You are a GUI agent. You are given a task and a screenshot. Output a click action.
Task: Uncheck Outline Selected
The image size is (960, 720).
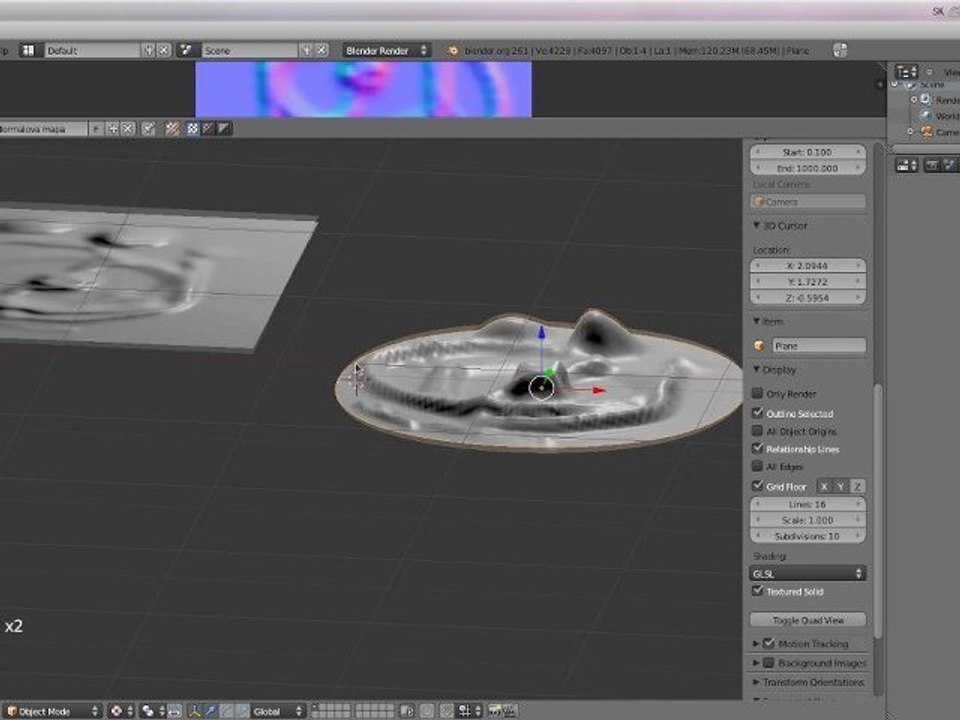point(757,413)
